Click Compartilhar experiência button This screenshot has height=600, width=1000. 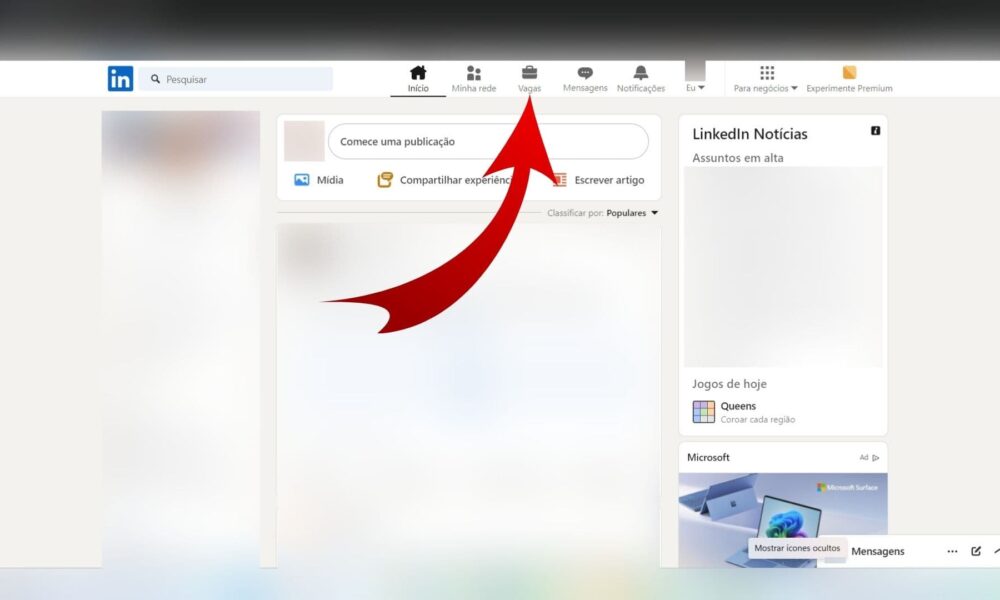coord(444,180)
